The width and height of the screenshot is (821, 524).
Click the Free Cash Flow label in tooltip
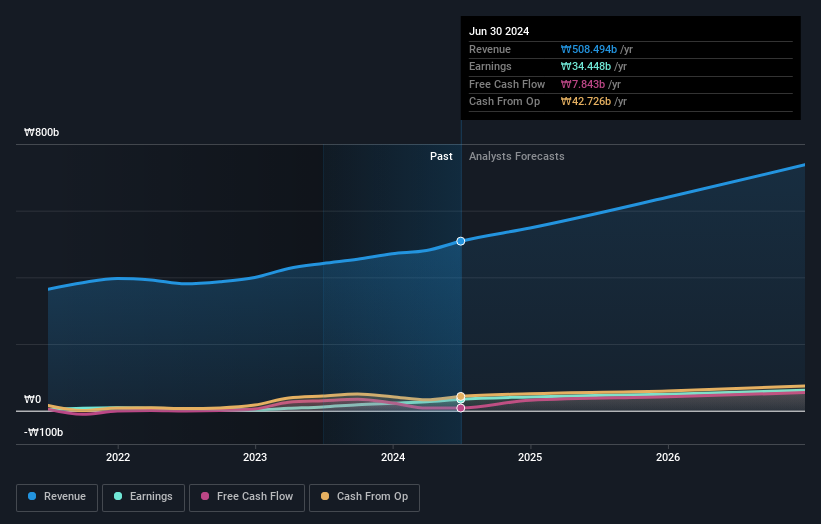[x=507, y=84]
